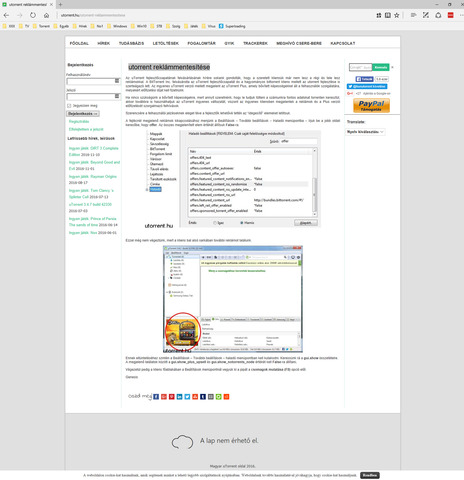Viewport: 464px width, 480px height.
Task: Click the red extension icon in toolbar
Action: (x=450, y=15)
